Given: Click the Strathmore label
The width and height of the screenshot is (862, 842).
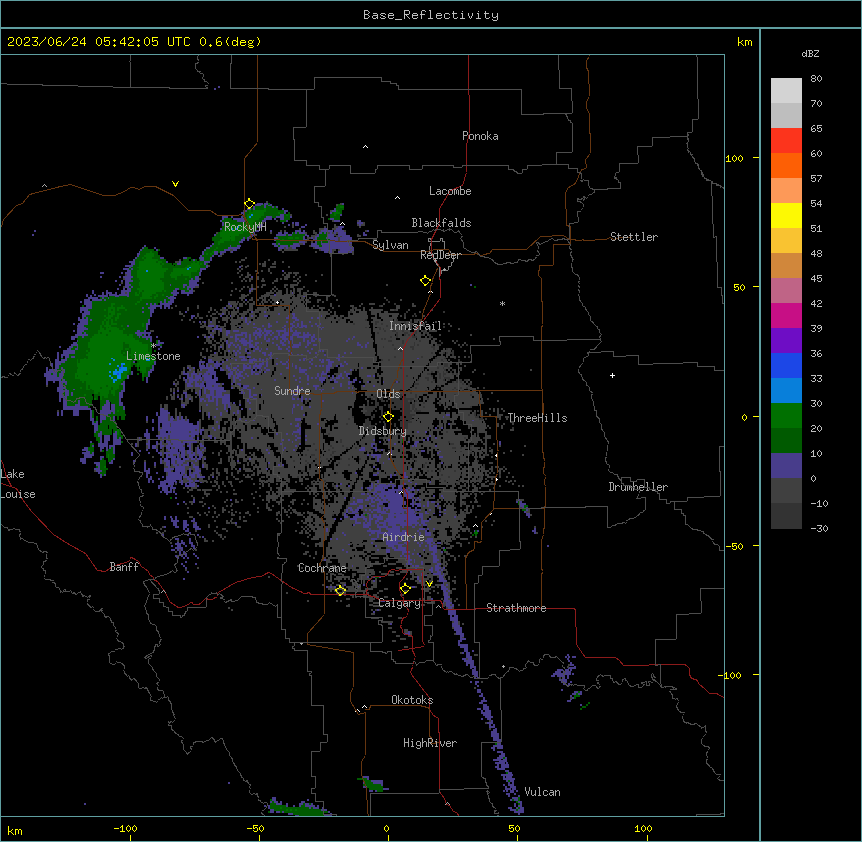Looking at the screenshot, I should coord(516,608).
